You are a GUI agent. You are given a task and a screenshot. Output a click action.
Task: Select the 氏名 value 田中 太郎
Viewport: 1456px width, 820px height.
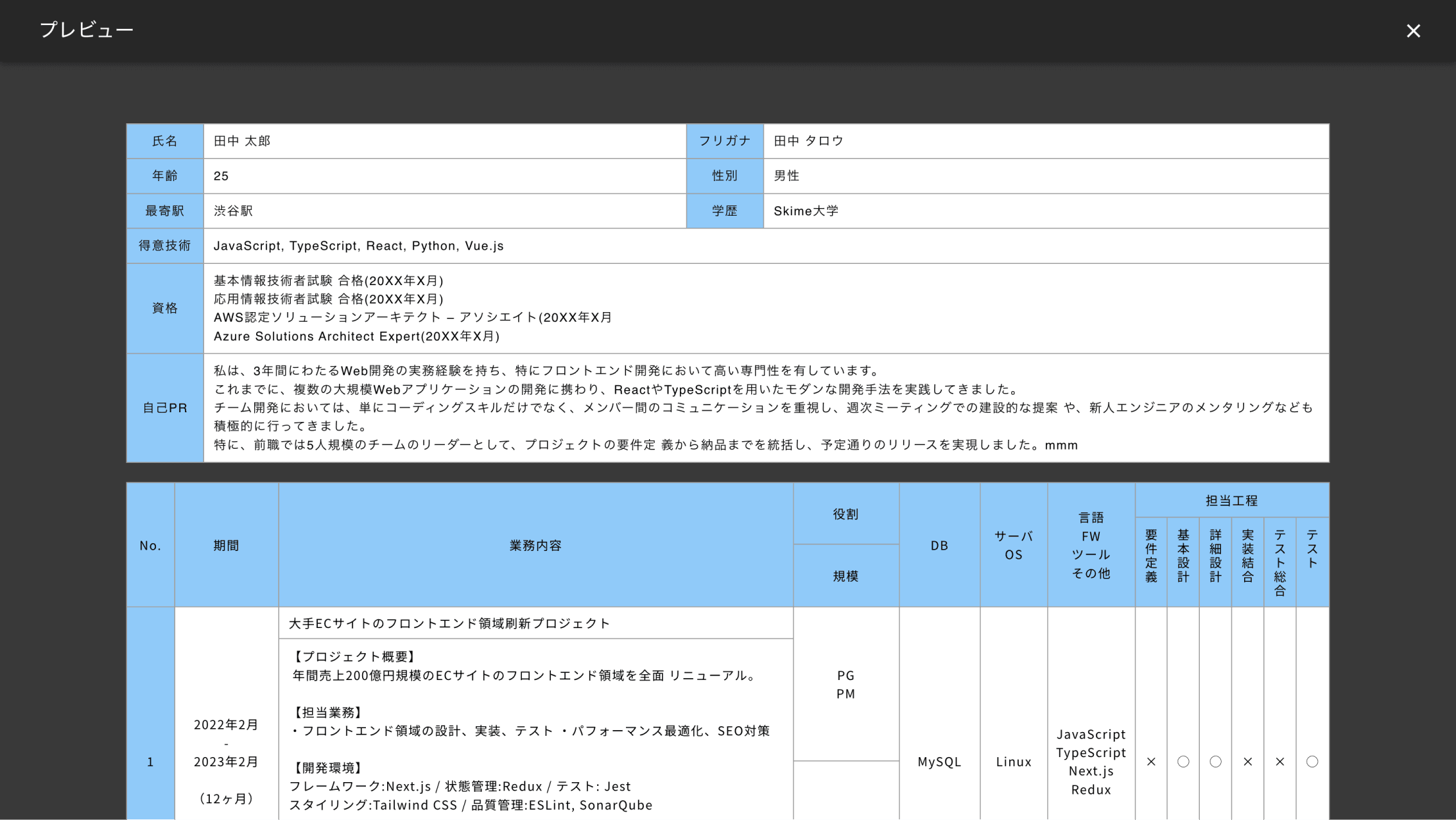[x=242, y=141]
